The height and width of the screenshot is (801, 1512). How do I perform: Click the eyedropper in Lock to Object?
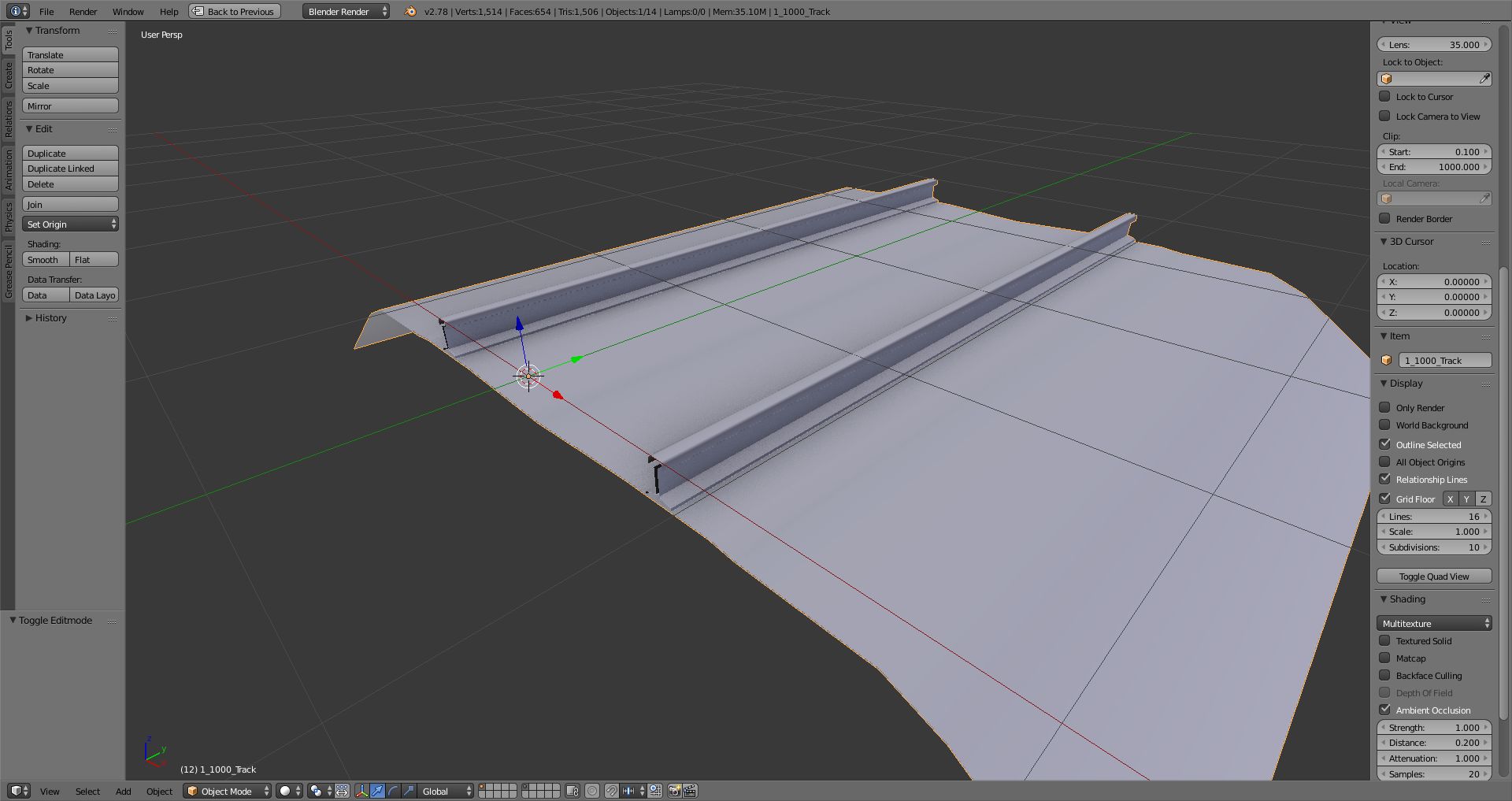click(x=1484, y=79)
